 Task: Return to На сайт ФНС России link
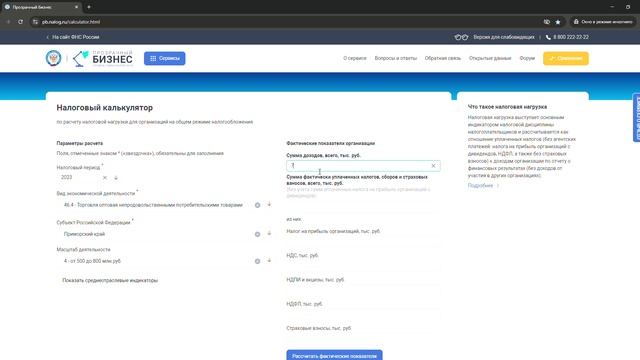click(x=73, y=37)
